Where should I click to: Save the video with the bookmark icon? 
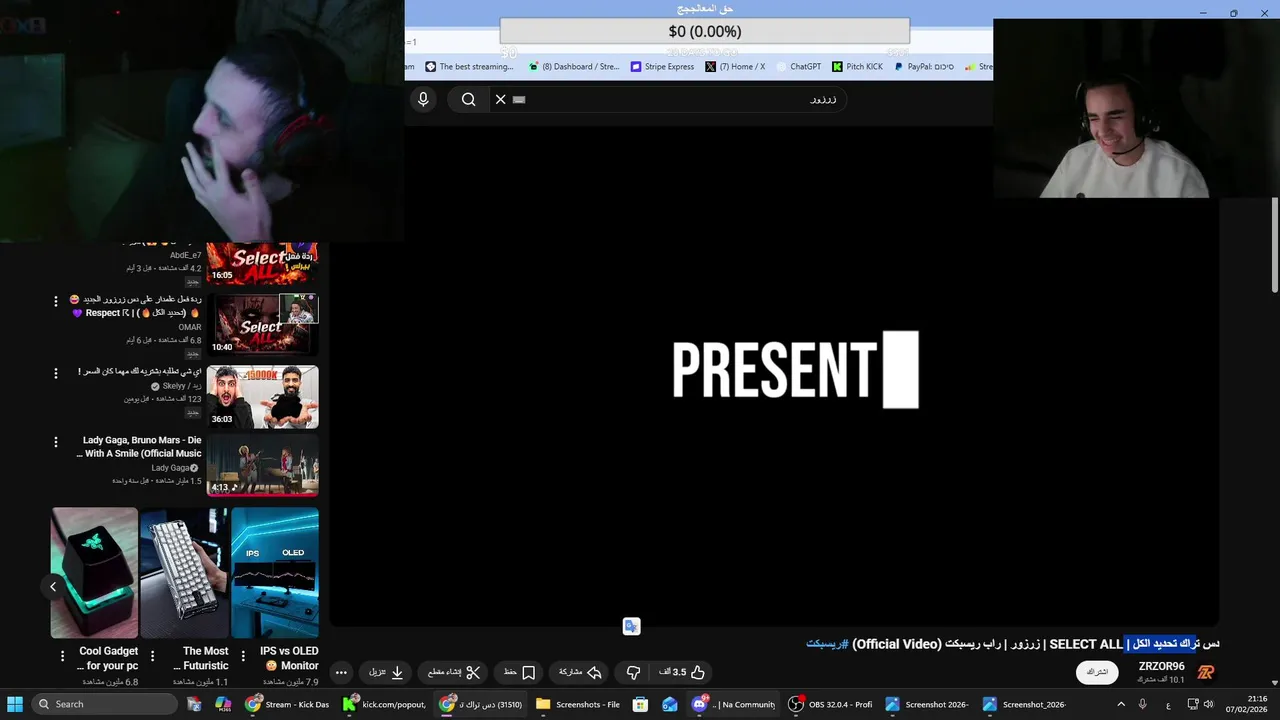coord(520,672)
